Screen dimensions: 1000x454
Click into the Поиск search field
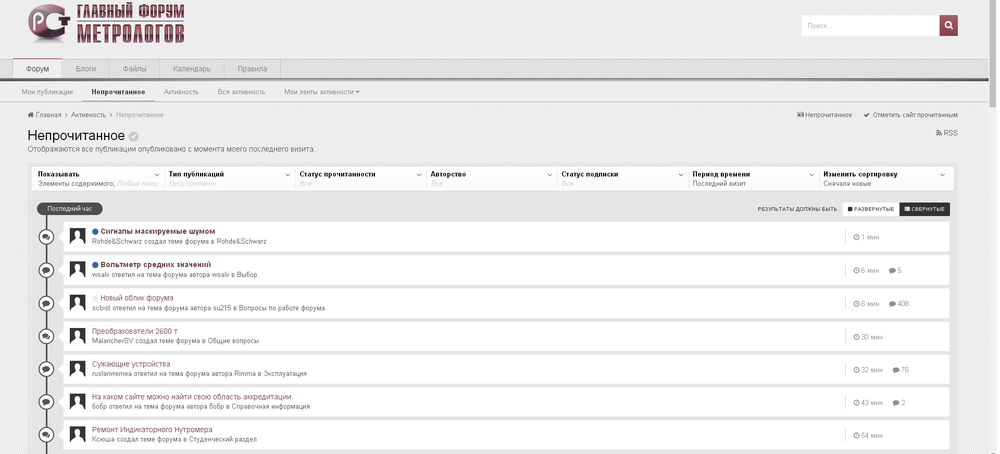pos(869,26)
